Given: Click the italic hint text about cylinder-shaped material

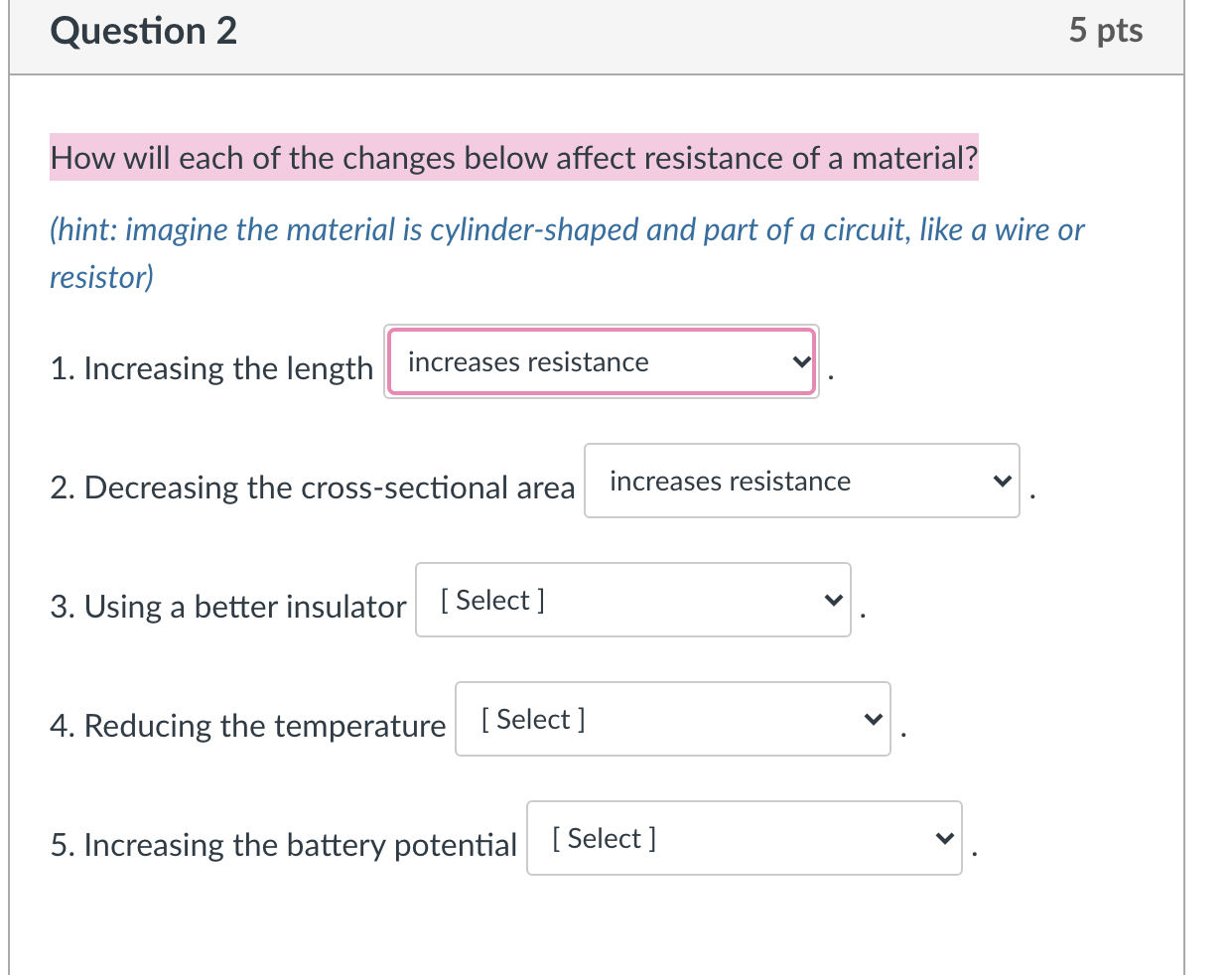Looking at the screenshot, I should tap(566, 230).
